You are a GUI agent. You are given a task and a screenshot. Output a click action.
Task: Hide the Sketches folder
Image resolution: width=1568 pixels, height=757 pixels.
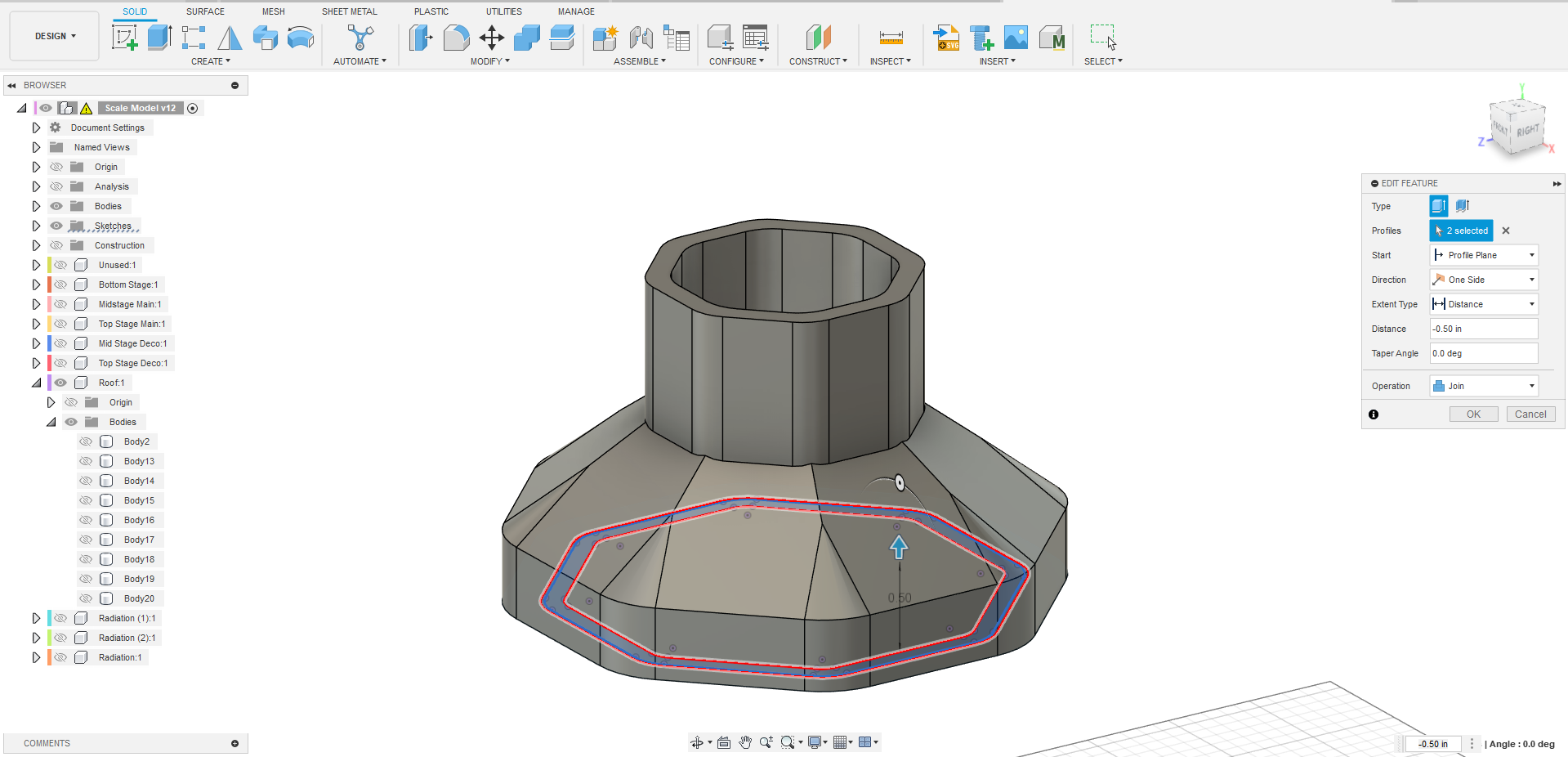tap(56, 226)
